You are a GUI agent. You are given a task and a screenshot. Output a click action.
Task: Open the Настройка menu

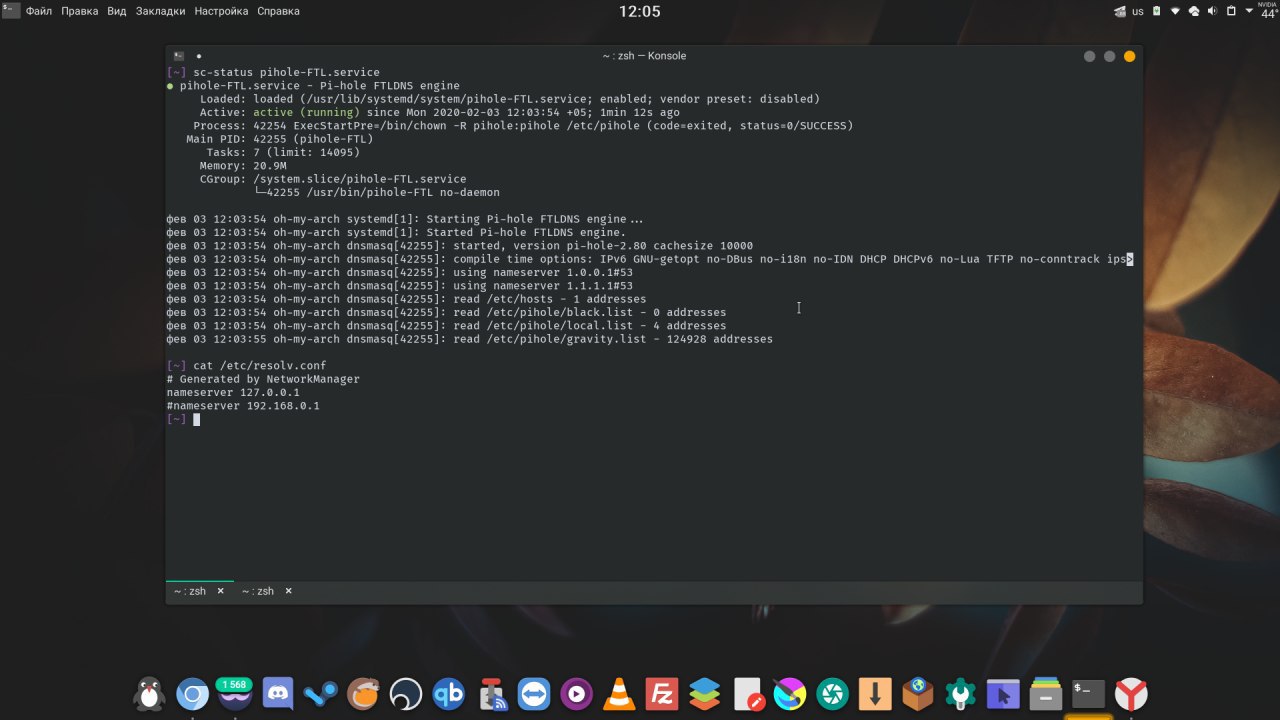point(221,11)
